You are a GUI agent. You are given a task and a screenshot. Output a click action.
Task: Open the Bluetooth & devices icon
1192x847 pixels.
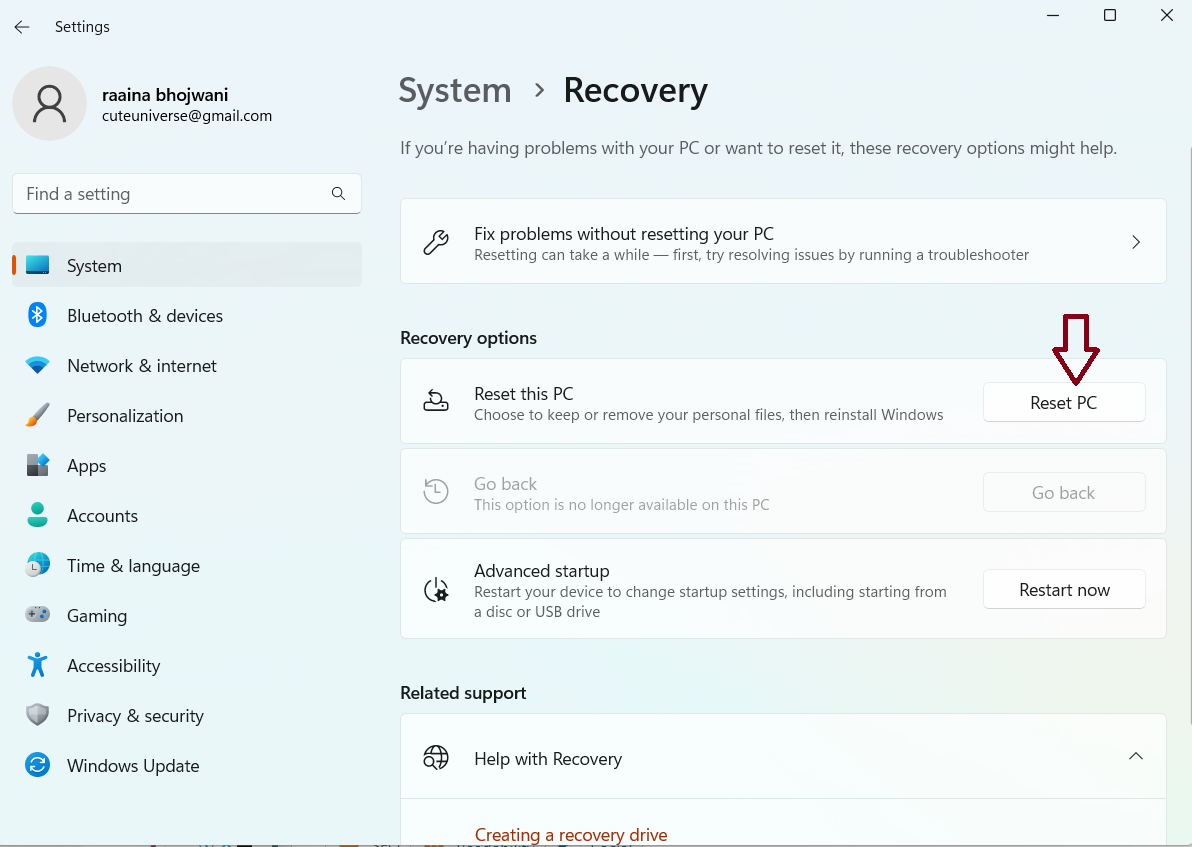coord(38,316)
